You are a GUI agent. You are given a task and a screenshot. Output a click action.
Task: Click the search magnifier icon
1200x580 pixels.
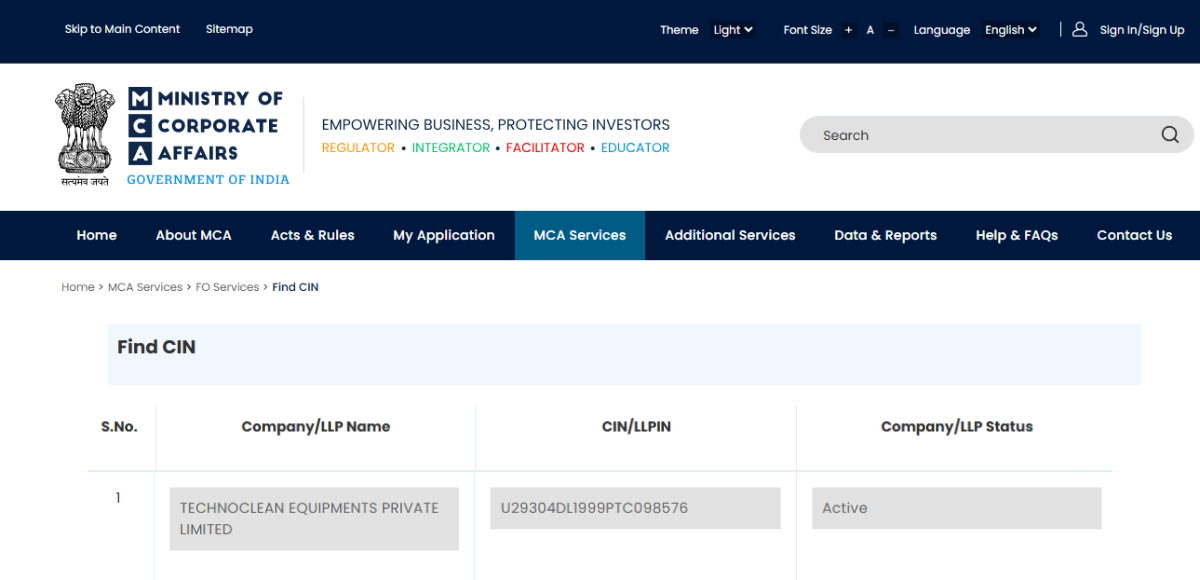(x=1169, y=135)
